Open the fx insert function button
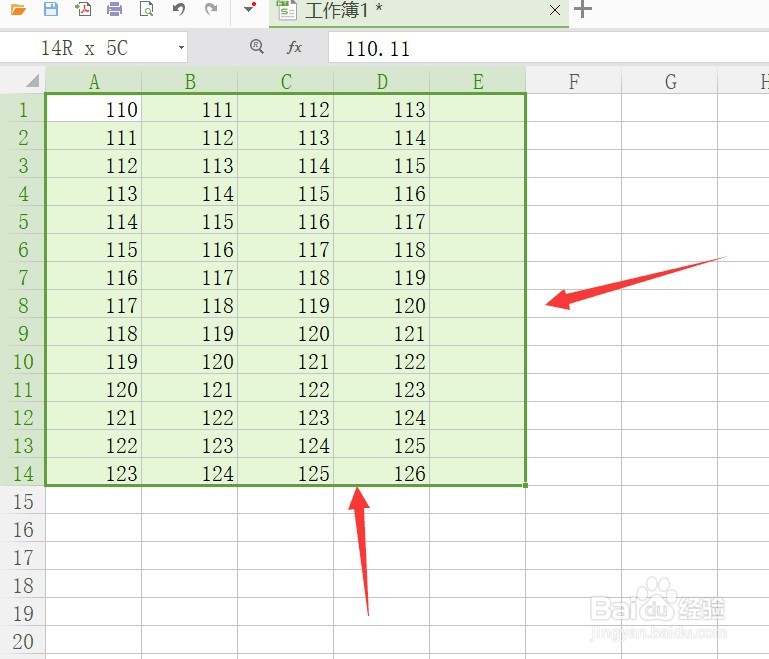 click(x=294, y=47)
